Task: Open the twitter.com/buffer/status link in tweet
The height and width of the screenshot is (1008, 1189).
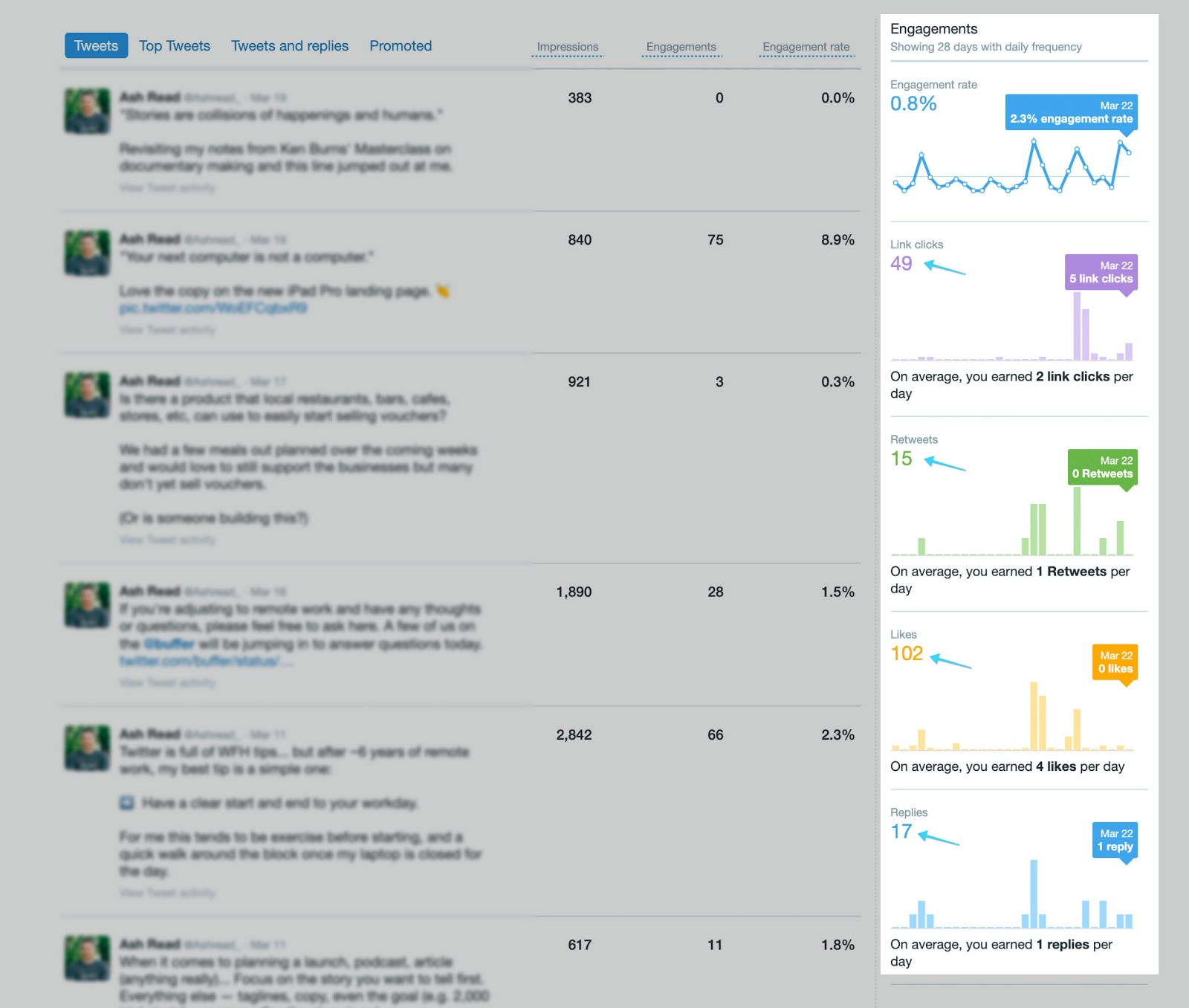Action: tap(207, 661)
